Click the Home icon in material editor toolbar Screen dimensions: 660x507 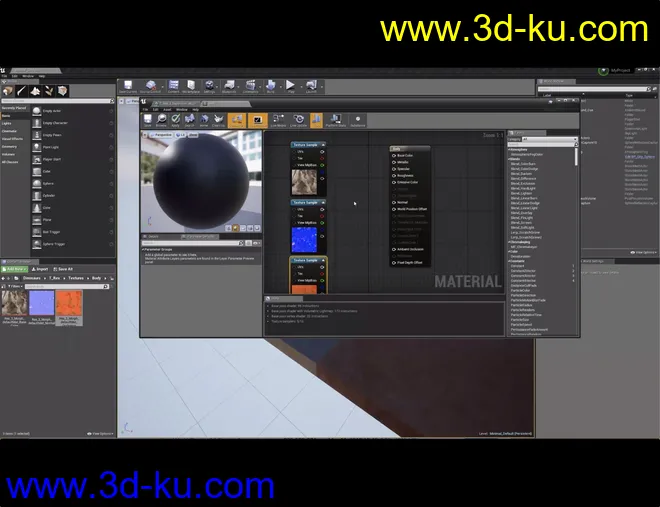204,120
